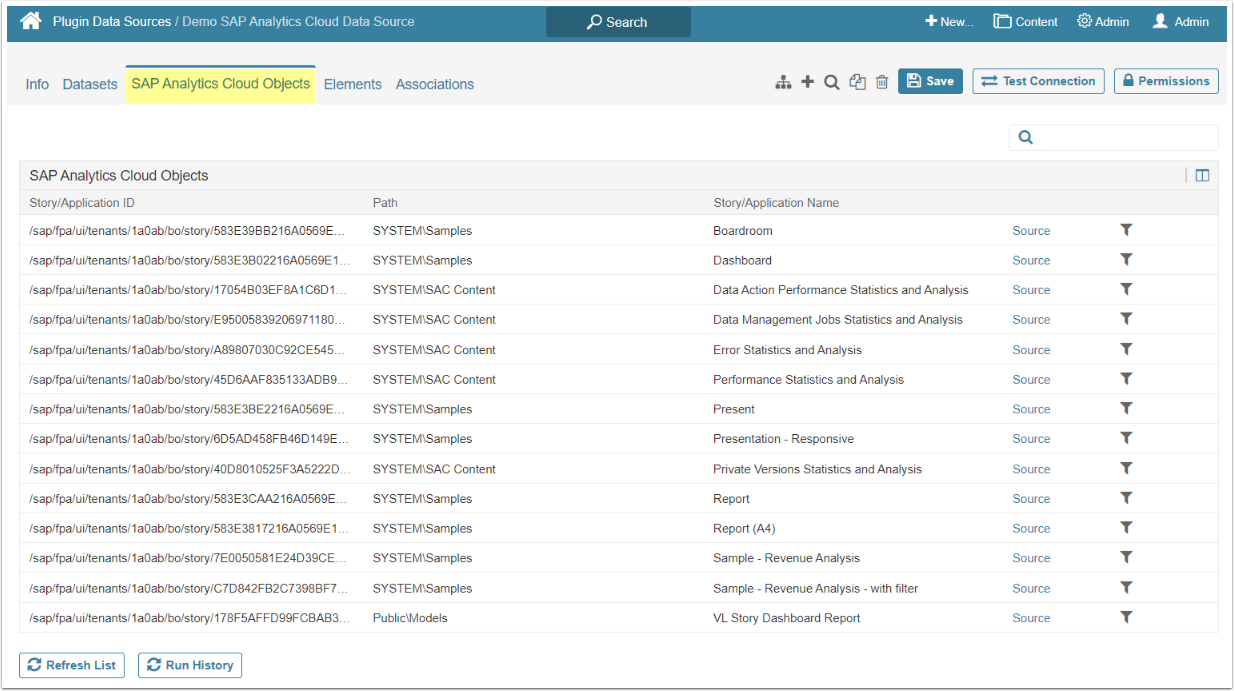This screenshot has height=691, width=1234.
Task: Sort by Path column header
Action: pos(385,203)
